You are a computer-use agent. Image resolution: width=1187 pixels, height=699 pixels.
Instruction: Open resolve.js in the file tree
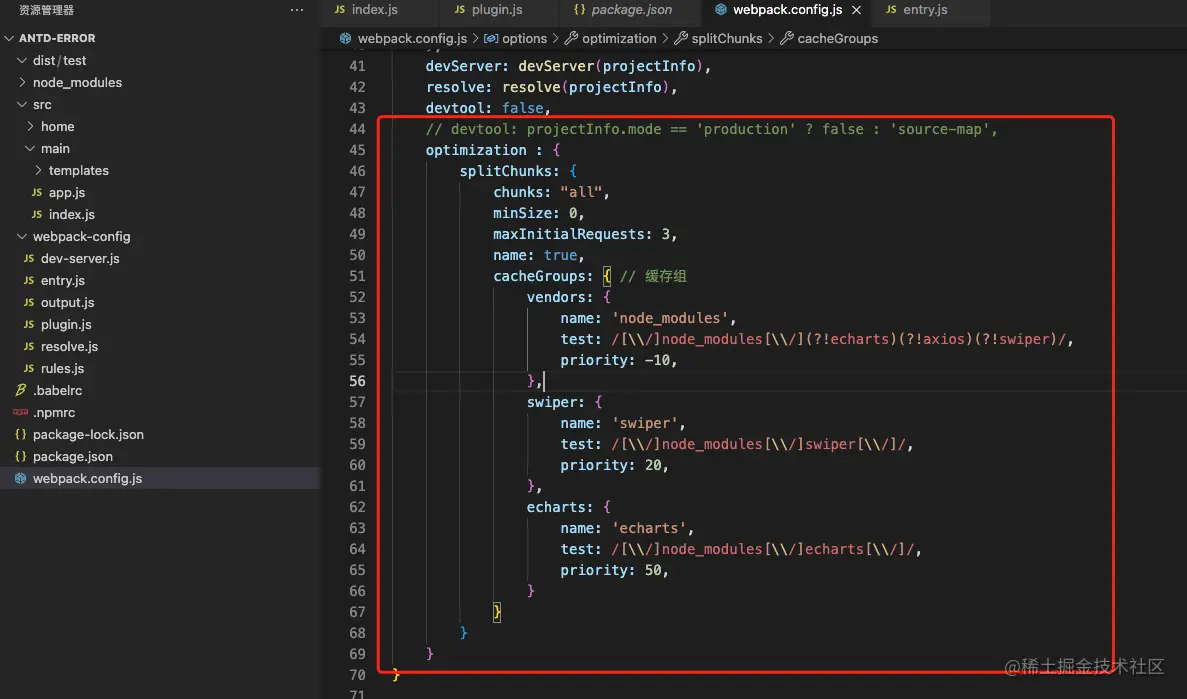(x=70, y=346)
